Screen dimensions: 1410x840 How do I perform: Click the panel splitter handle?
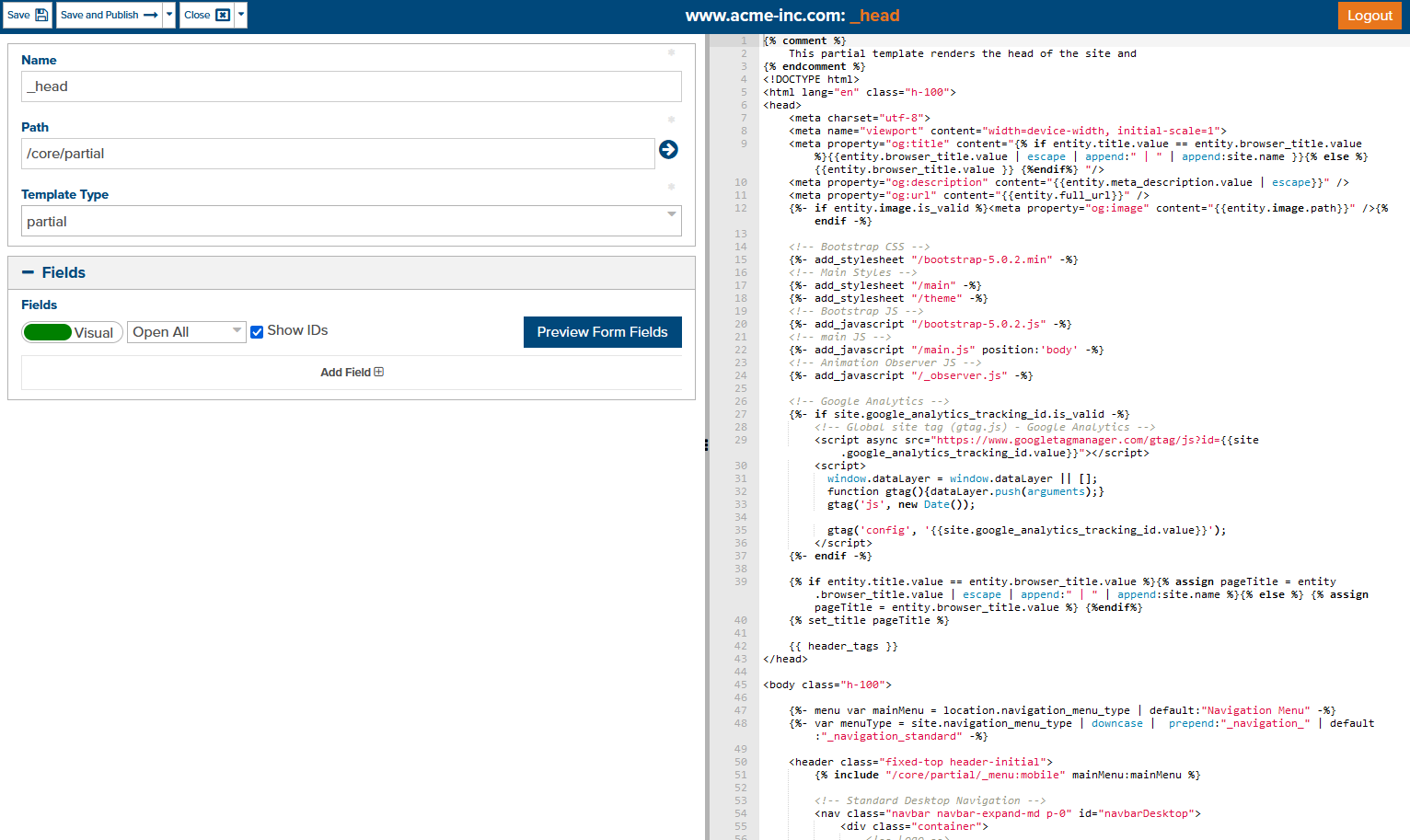[706, 444]
